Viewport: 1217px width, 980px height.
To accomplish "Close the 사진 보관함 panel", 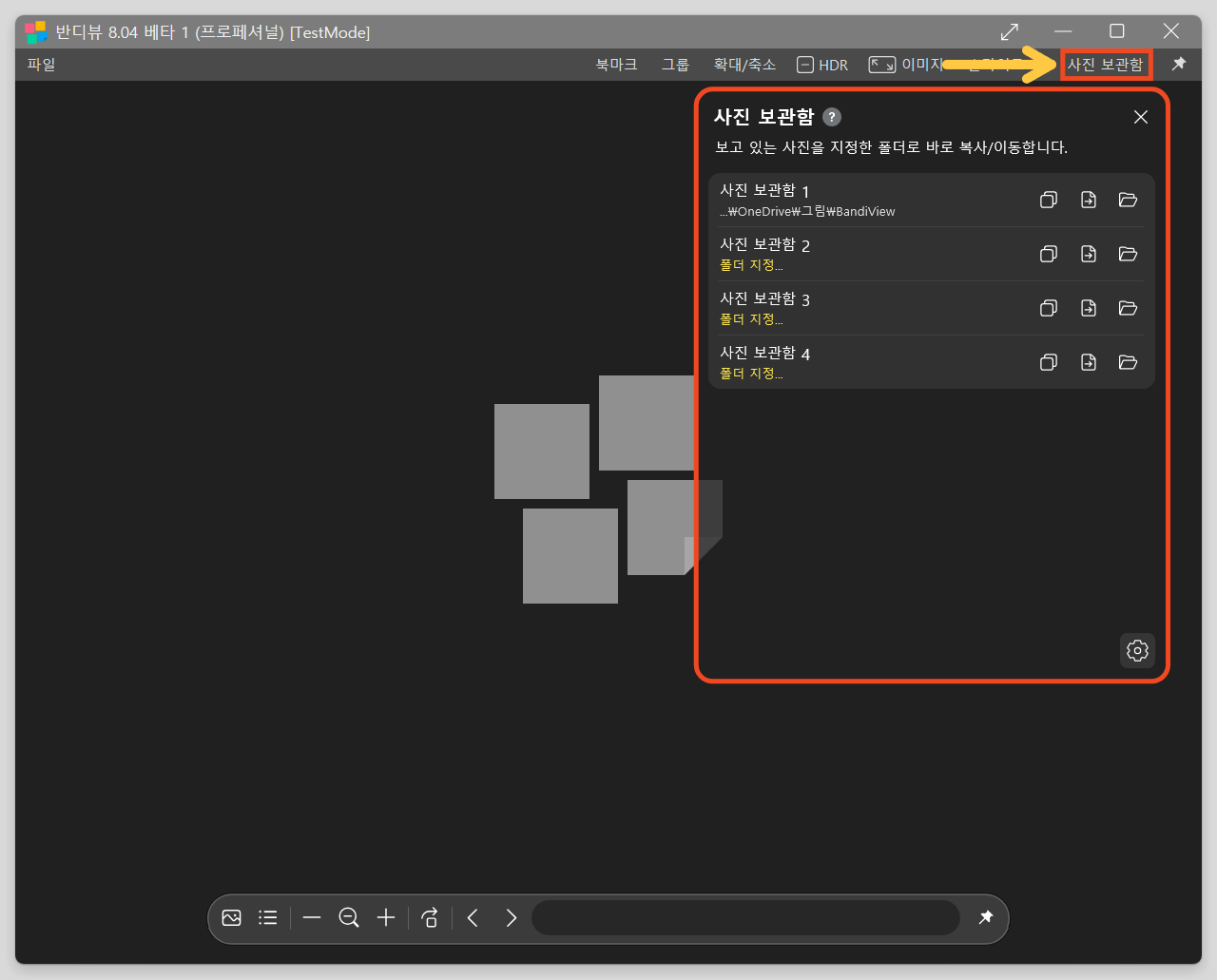I will coord(1141,117).
